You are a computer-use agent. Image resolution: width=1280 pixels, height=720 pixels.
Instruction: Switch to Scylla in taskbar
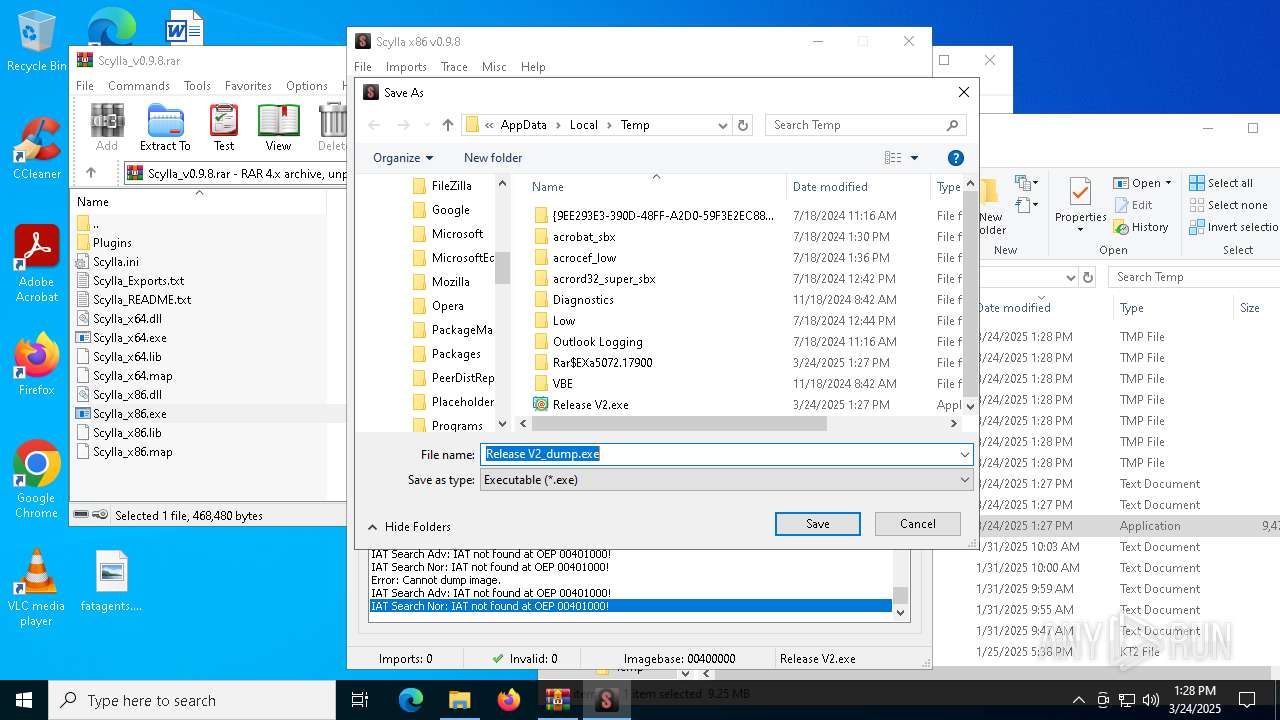[606, 700]
